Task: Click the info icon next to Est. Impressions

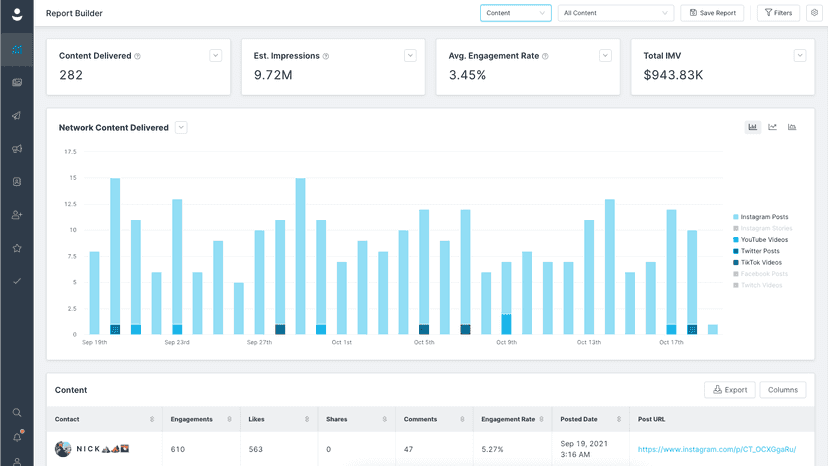Action: 326,56
